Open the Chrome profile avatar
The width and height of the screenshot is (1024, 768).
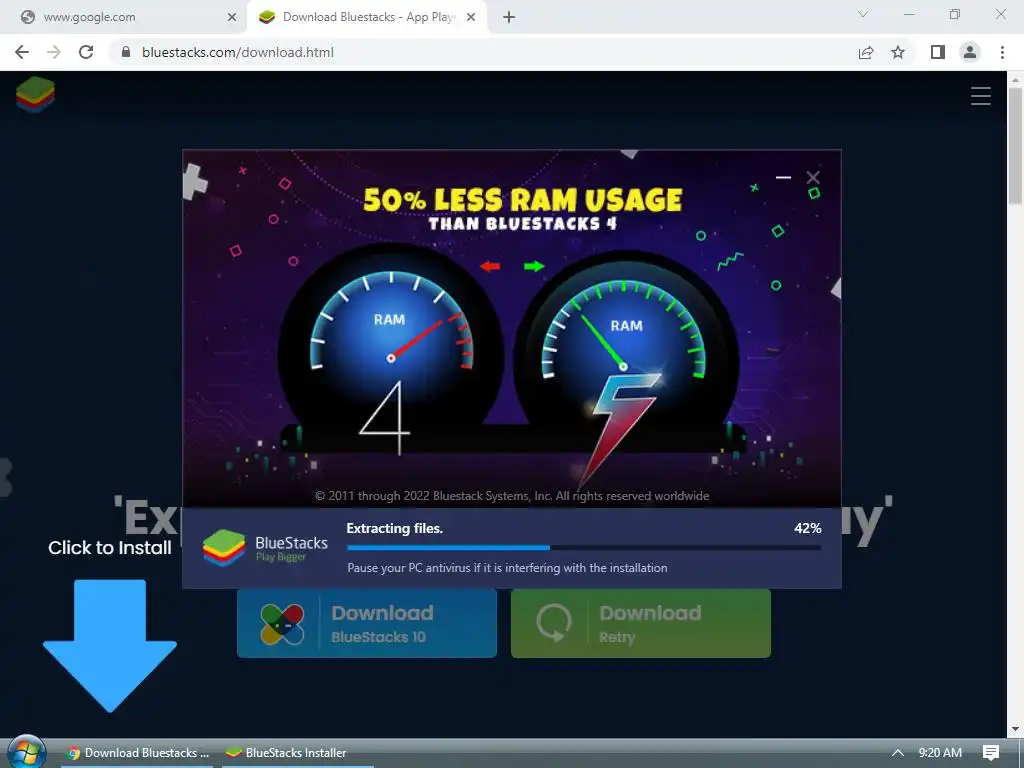(x=970, y=52)
